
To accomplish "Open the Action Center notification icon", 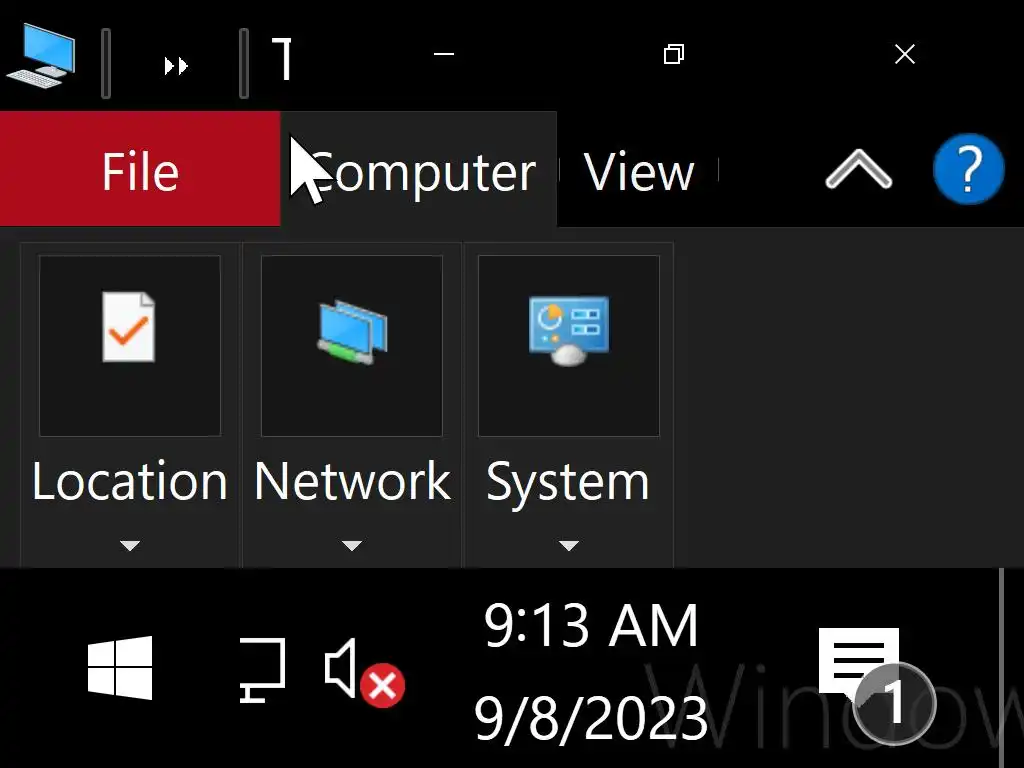I will (x=876, y=686).
